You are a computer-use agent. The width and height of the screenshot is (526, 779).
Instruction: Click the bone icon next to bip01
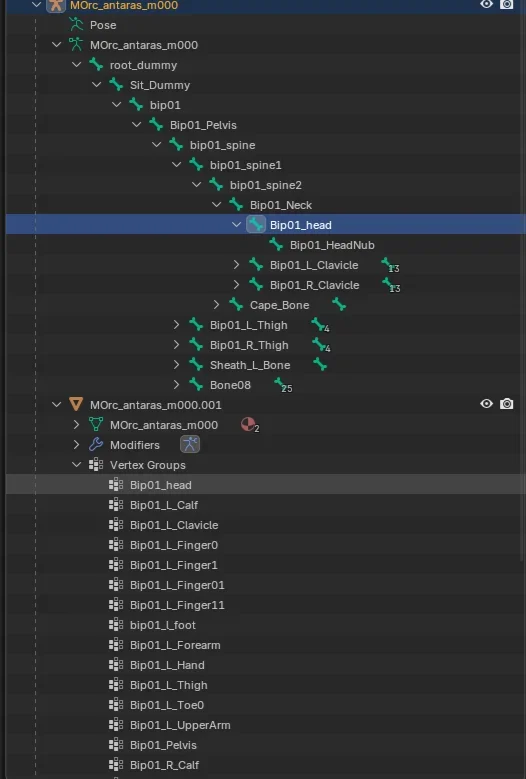pyautogui.click(x=136, y=105)
